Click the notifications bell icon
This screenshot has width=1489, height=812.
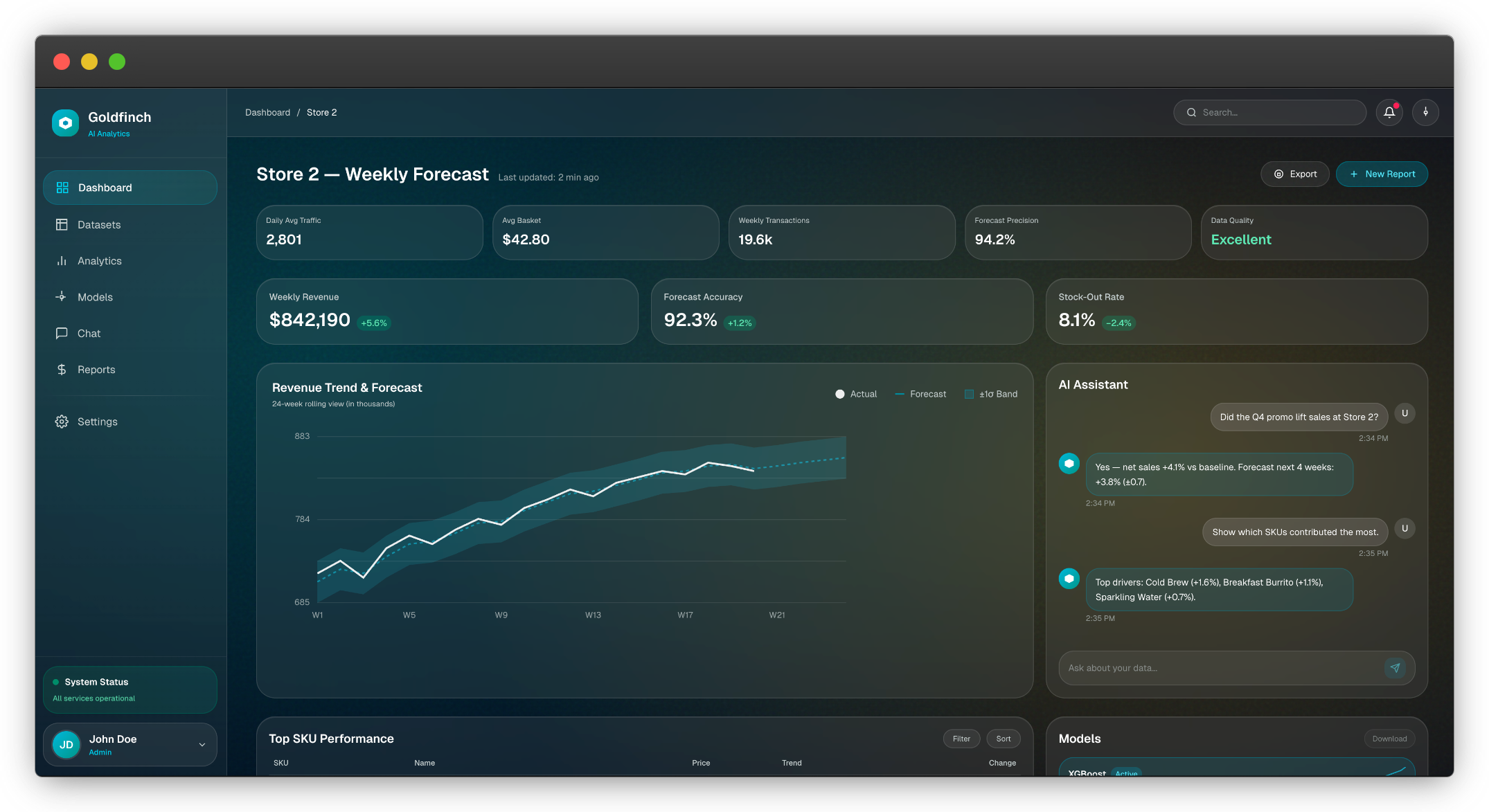point(1389,112)
